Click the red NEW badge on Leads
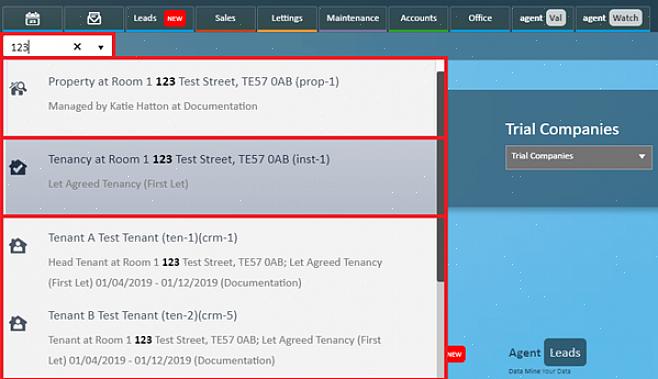Image resolution: width=658 pixels, height=379 pixels. coord(175,18)
